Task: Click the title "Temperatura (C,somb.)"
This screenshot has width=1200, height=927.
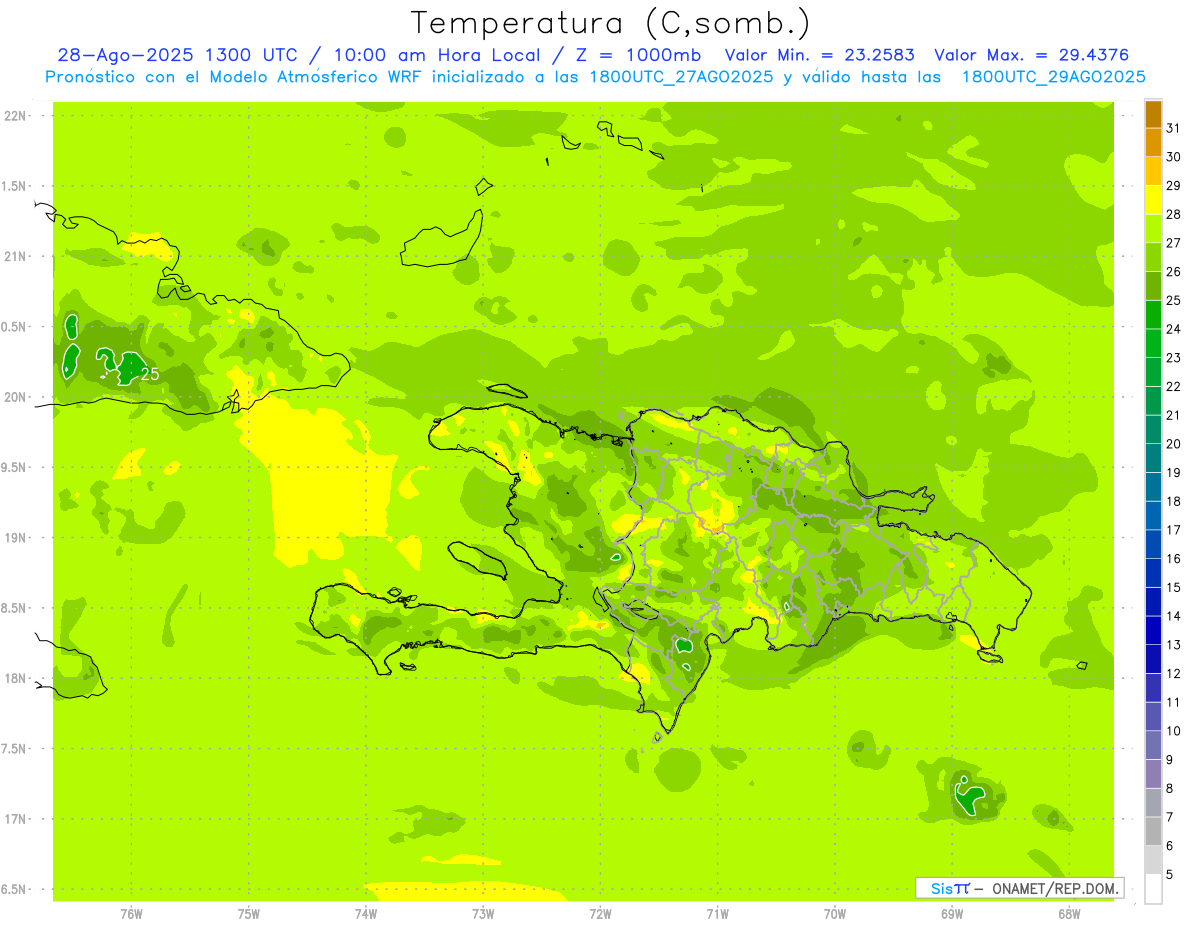Action: click(x=610, y=23)
